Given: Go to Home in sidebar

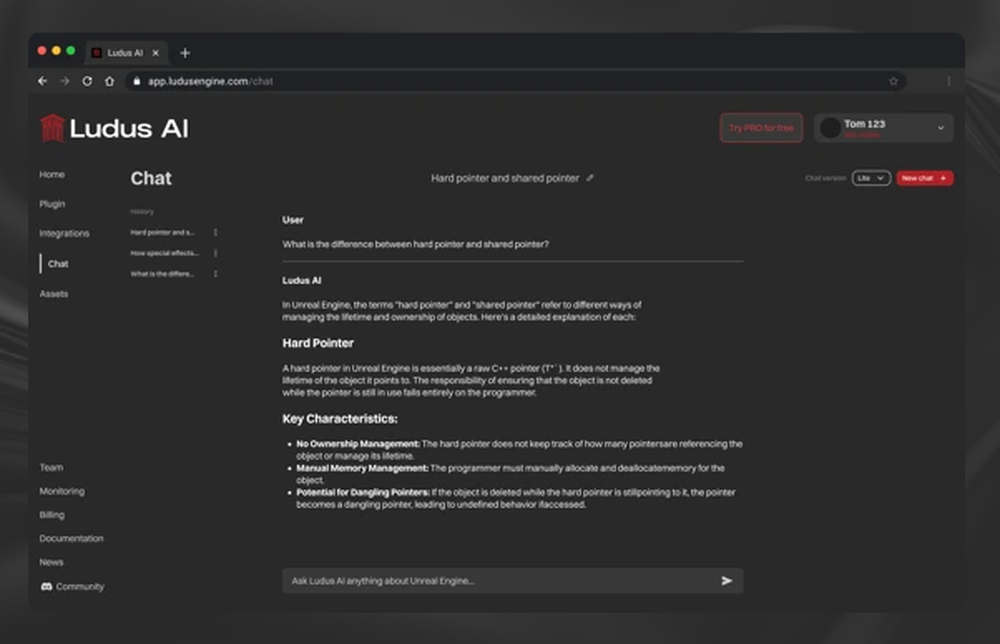Looking at the screenshot, I should (52, 174).
